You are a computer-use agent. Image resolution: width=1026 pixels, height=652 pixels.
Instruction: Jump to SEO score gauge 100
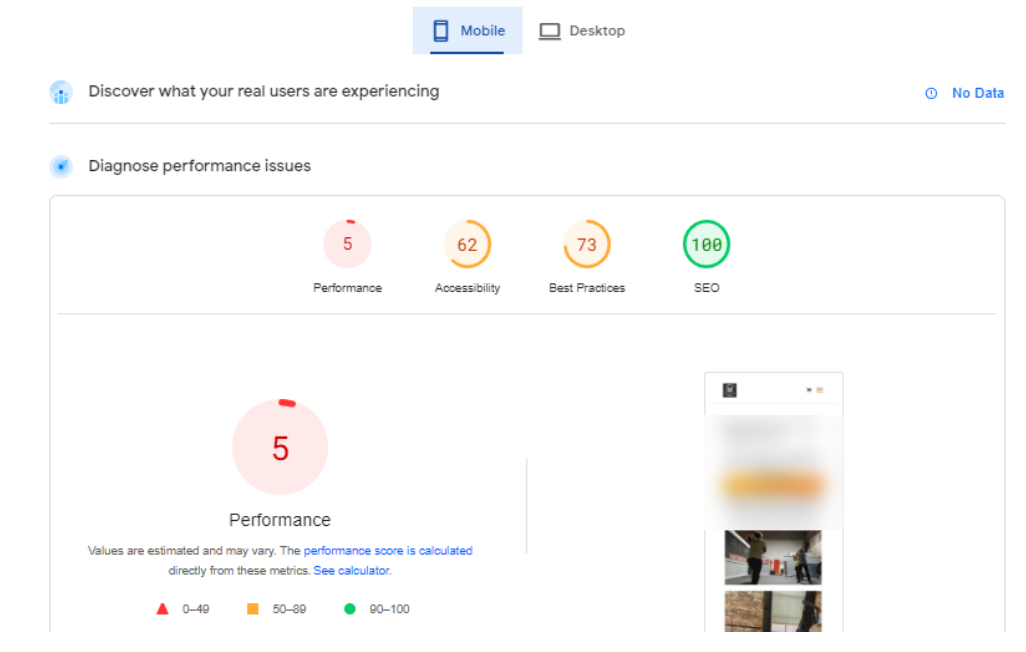pyautogui.click(x=707, y=244)
